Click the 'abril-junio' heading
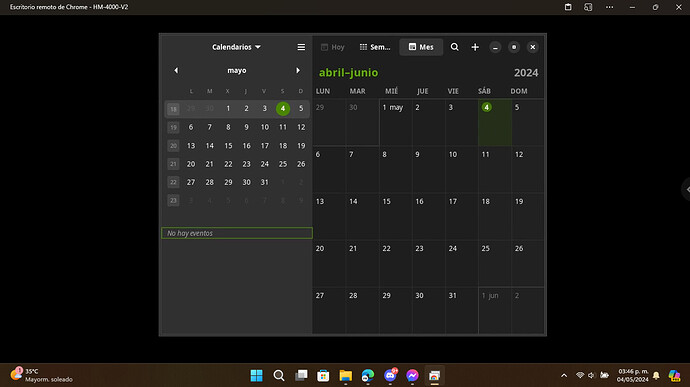 (349, 73)
